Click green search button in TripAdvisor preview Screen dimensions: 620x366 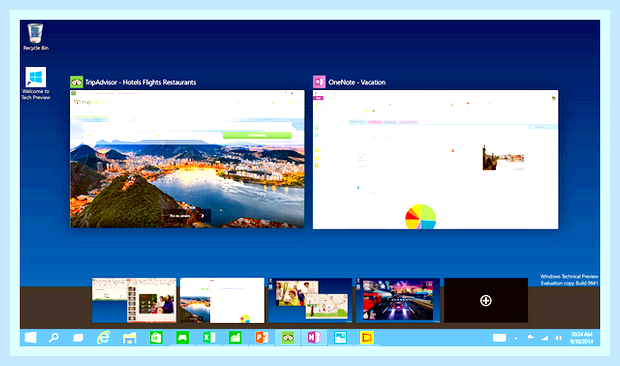[x=257, y=135]
